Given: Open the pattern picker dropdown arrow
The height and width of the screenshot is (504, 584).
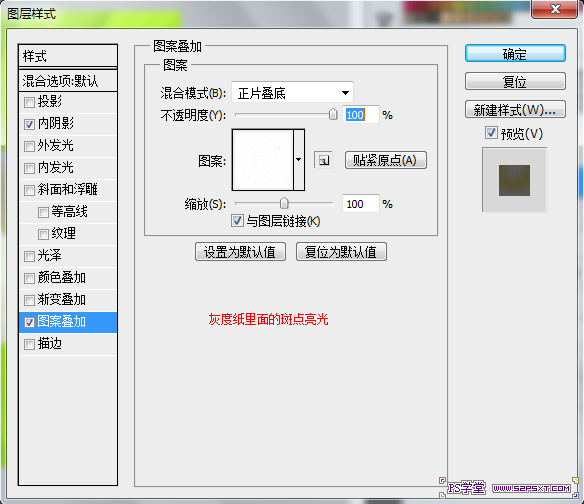Looking at the screenshot, I should [x=299, y=160].
